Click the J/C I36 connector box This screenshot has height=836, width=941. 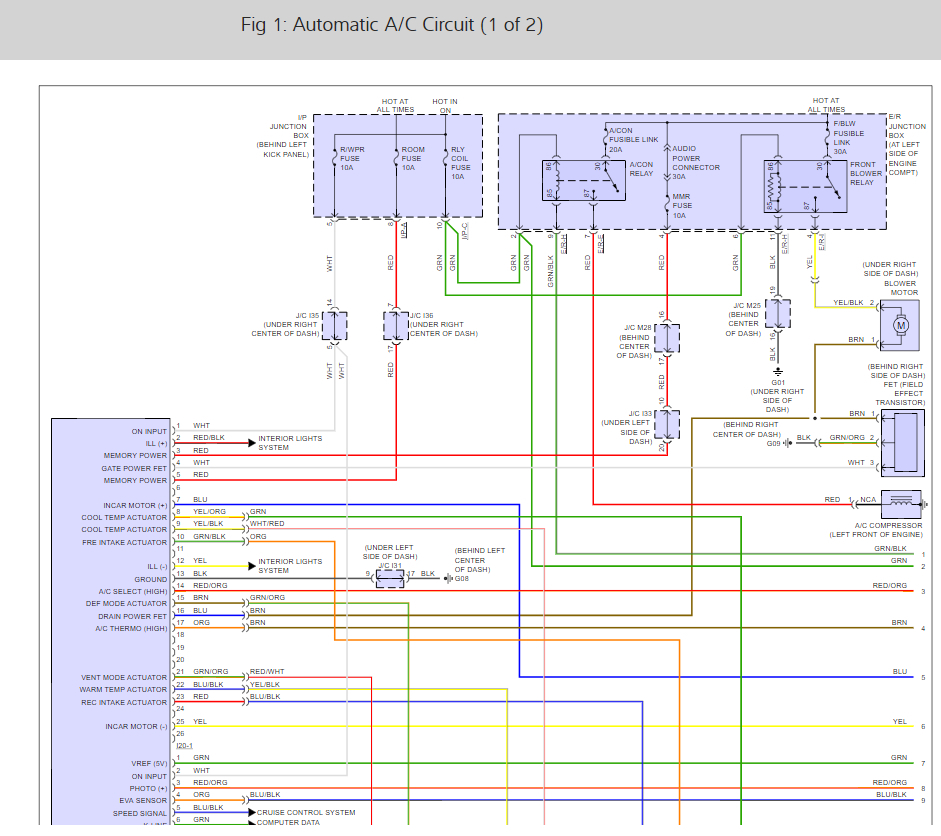[x=396, y=326]
